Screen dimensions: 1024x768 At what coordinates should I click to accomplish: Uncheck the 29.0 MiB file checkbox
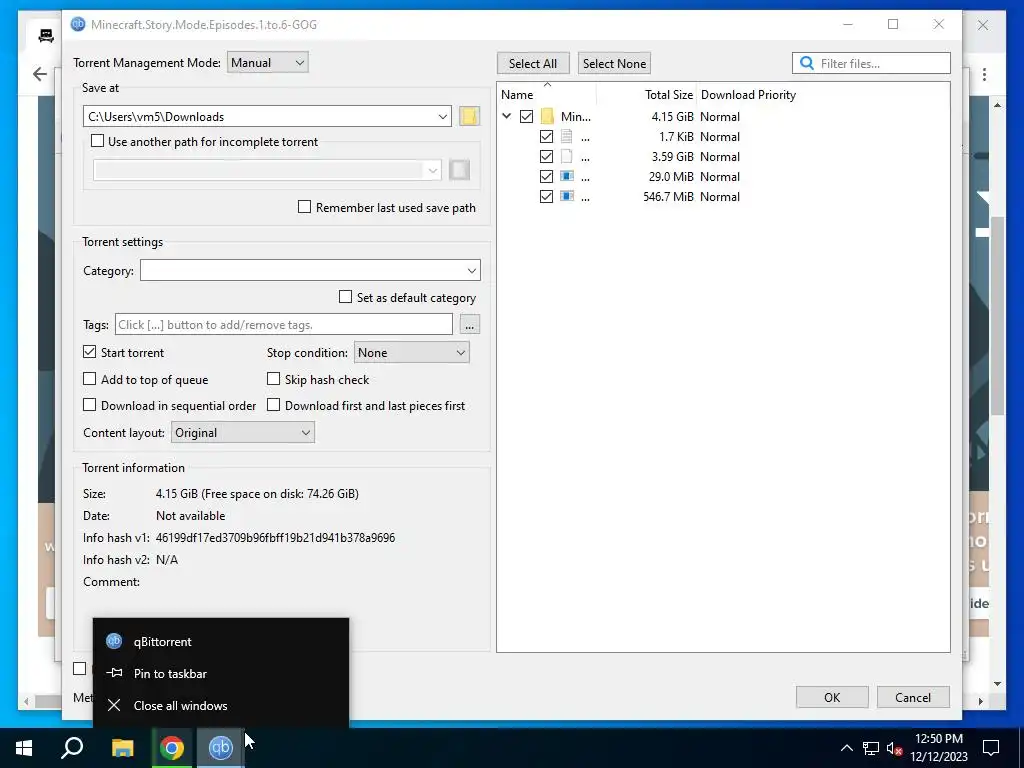point(547,176)
